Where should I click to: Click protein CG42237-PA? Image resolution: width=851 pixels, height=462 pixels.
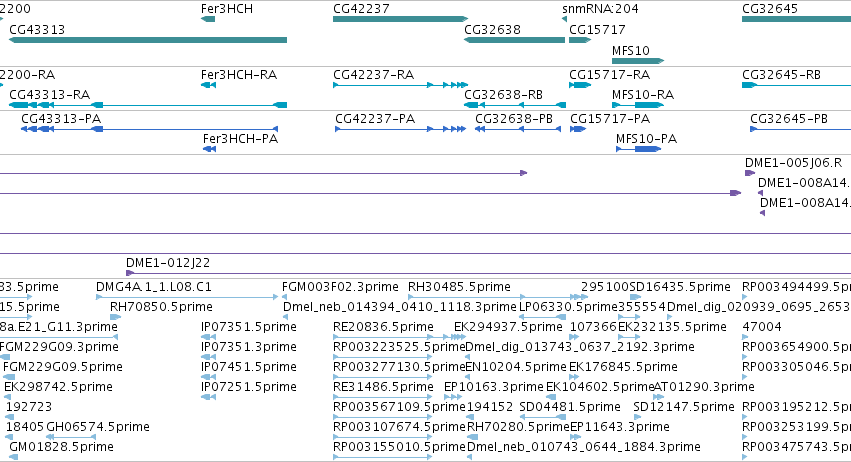tap(401, 129)
